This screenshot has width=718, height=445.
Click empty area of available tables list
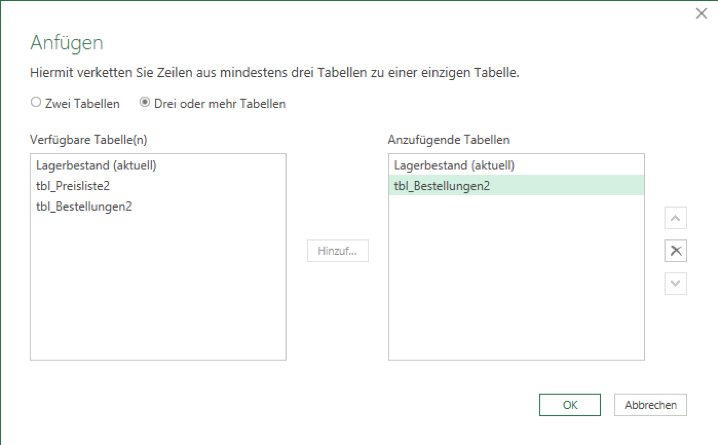[x=158, y=290]
